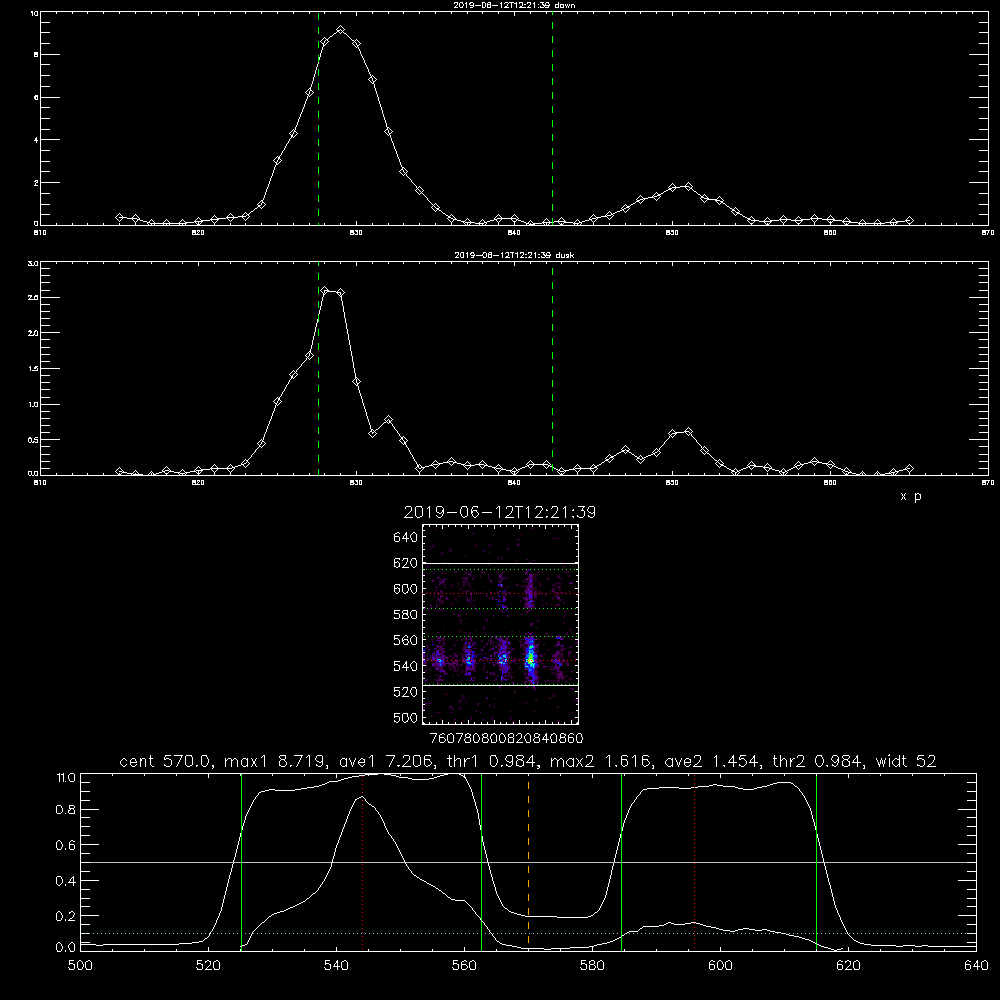Click the horizontal 0.5 threshold line in bottom plot
Viewport: 1000px width, 1000px height.
(x=528, y=862)
